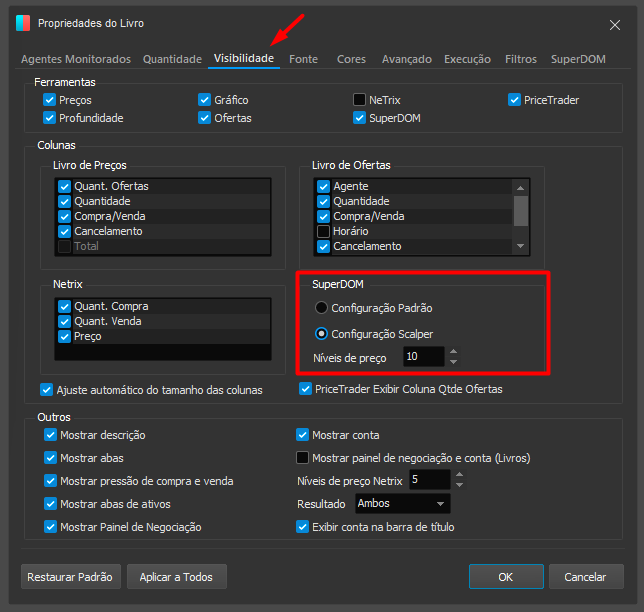Toggle the Profundidade checkbox
Viewport: 644px width, 612px height.
[49, 118]
